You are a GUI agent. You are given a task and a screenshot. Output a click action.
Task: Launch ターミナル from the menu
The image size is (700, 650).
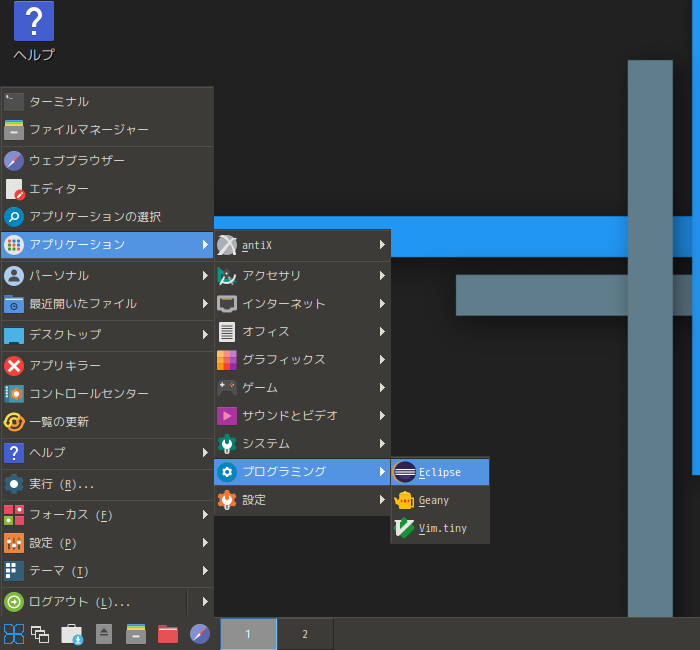tap(107, 102)
